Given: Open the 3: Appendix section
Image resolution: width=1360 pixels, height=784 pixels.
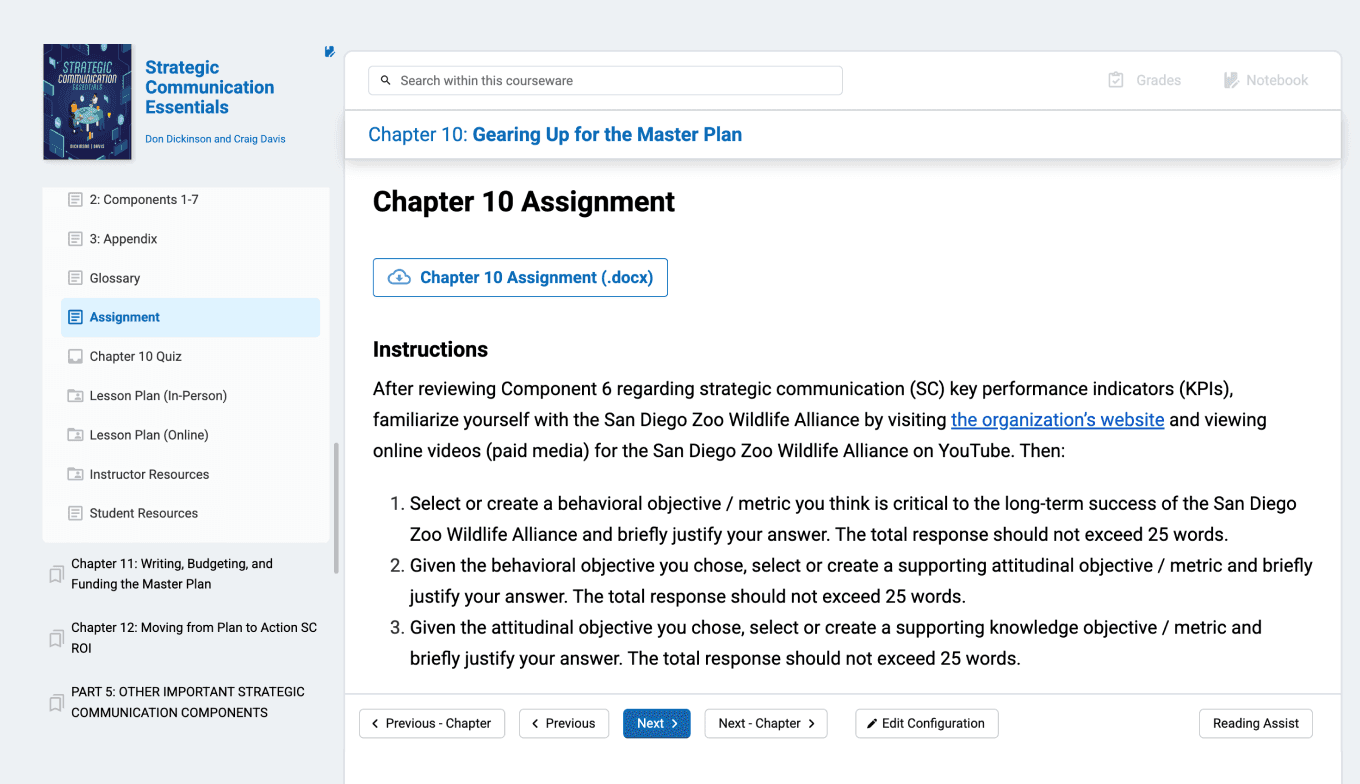Looking at the screenshot, I should (123, 239).
